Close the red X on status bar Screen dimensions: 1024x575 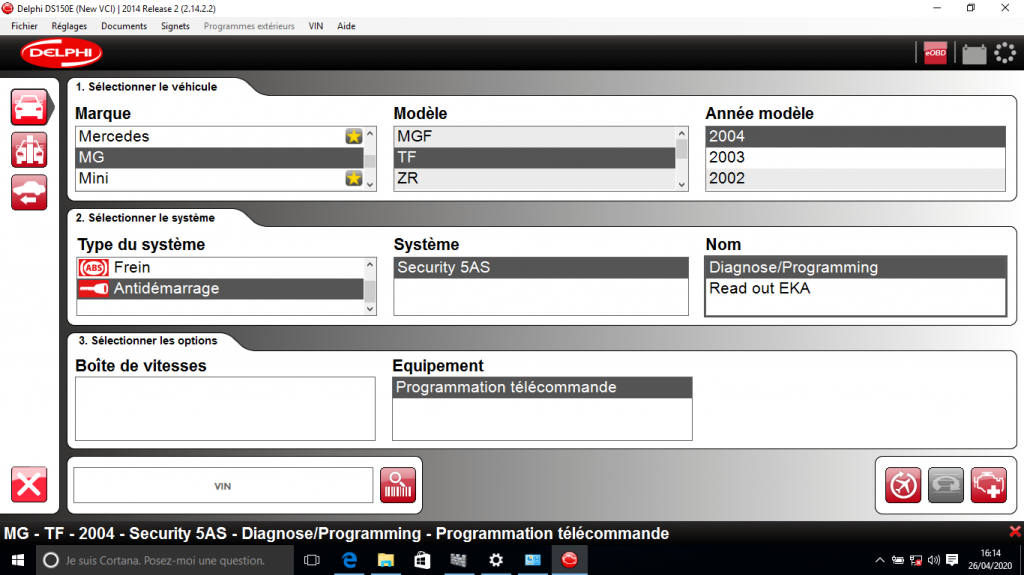(x=1015, y=532)
